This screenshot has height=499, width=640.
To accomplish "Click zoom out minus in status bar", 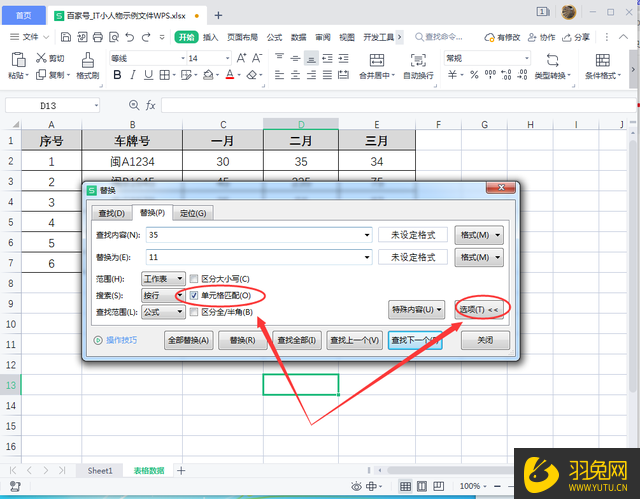I will tap(497, 486).
